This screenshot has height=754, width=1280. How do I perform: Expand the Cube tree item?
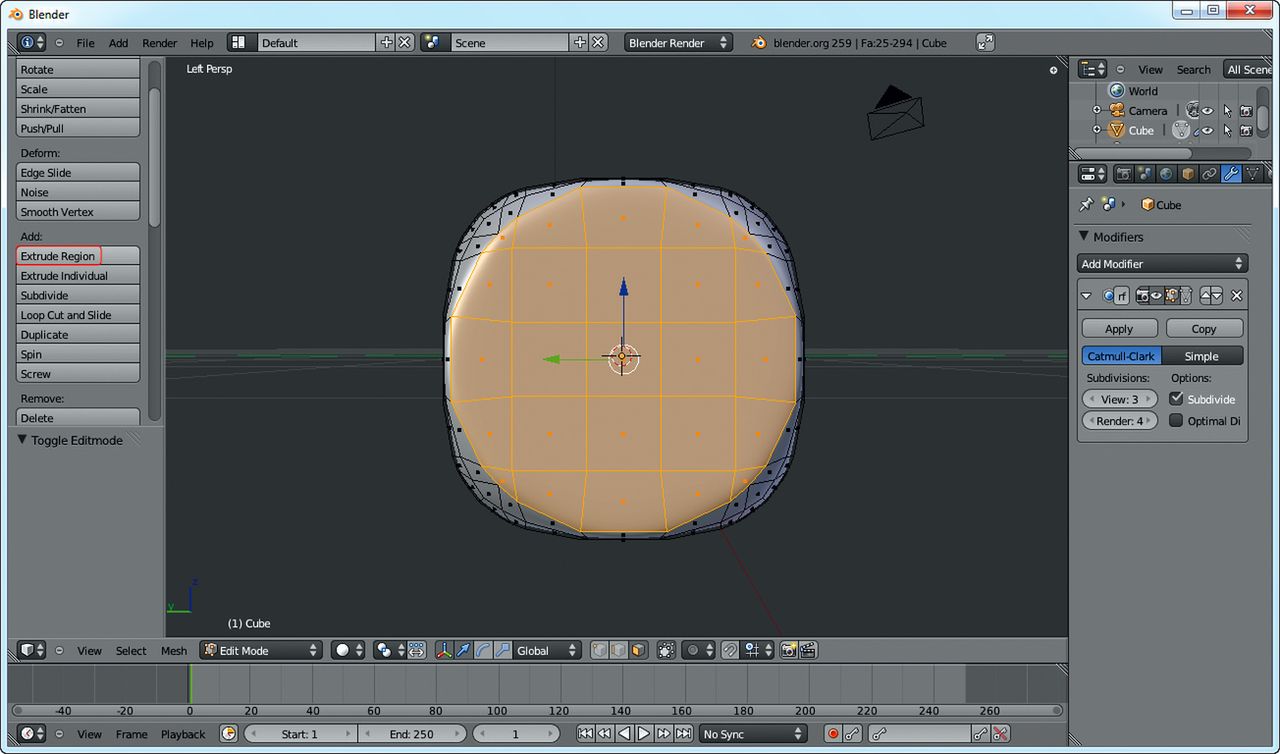click(1096, 130)
